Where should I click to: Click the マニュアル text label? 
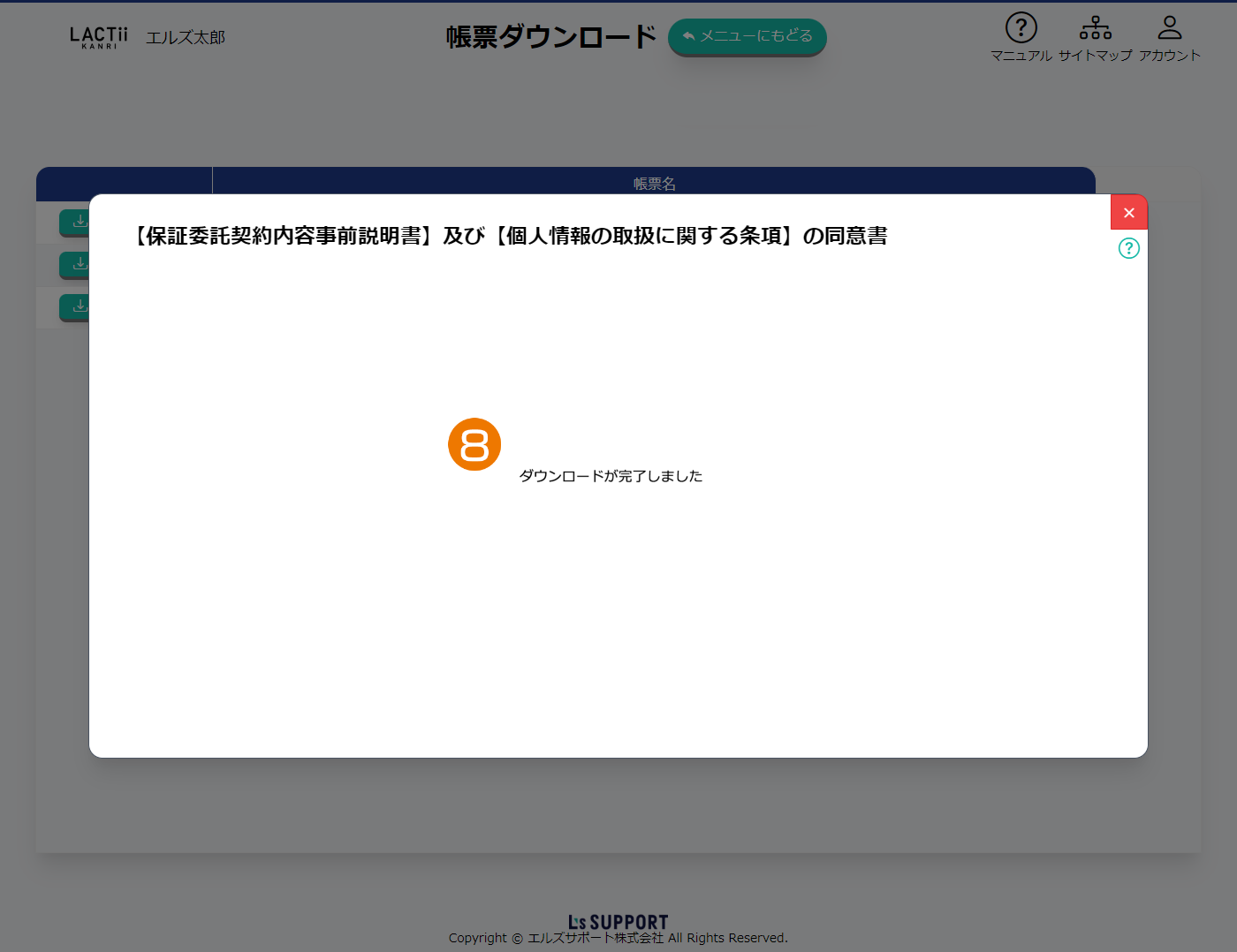pyautogui.click(x=1021, y=56)
